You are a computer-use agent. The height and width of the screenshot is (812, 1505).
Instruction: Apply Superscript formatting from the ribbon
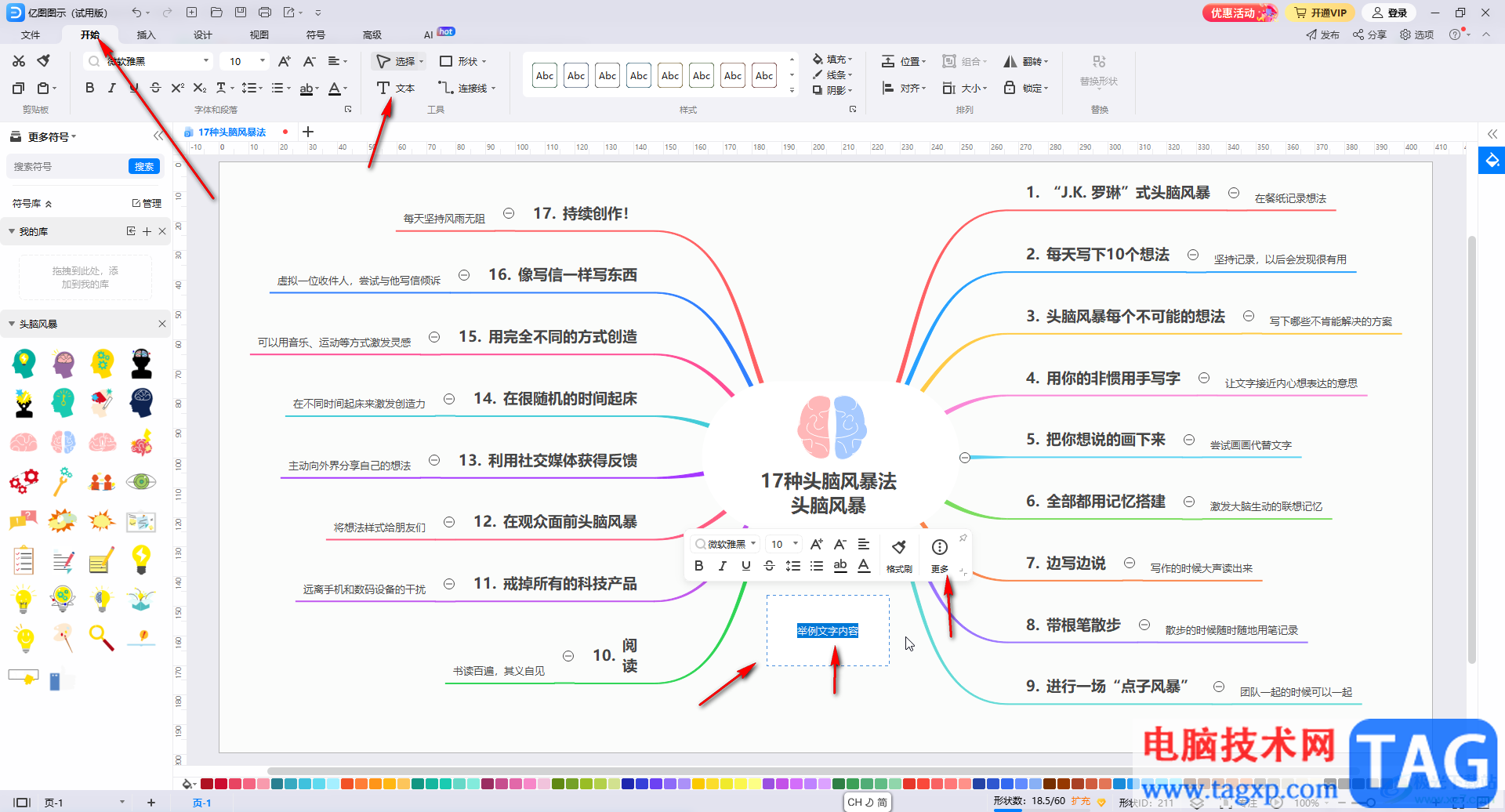178,88
